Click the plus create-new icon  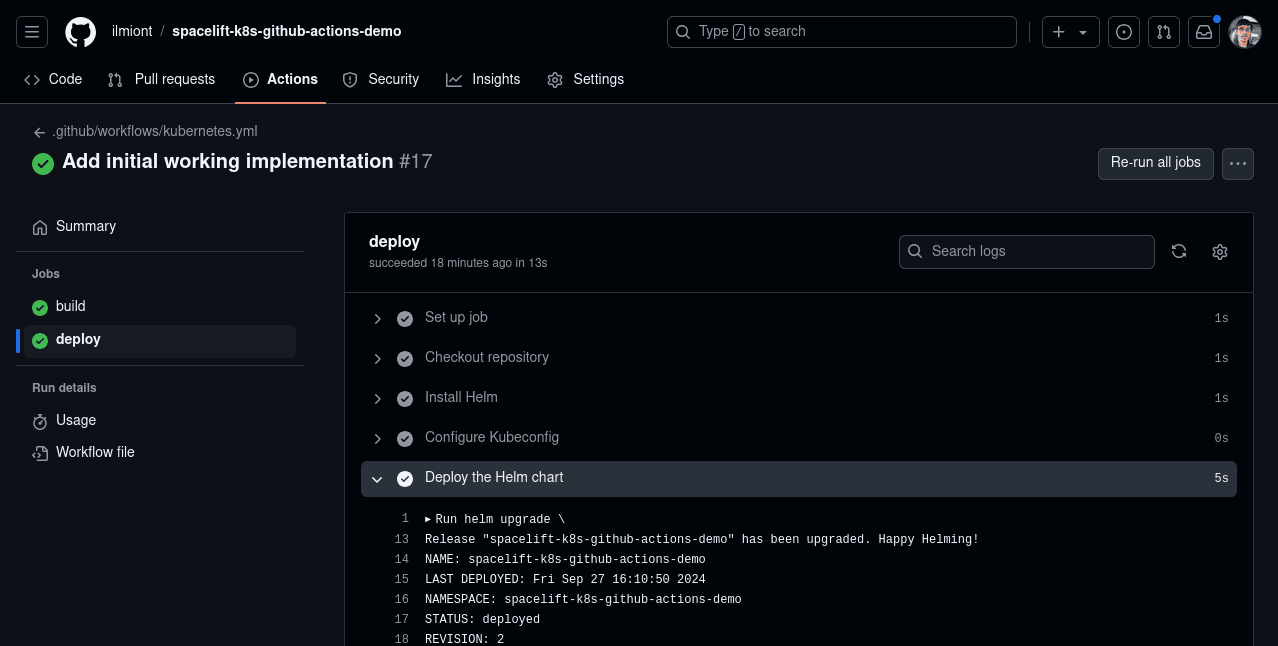pyautogui.click(x=1059, y=32)
